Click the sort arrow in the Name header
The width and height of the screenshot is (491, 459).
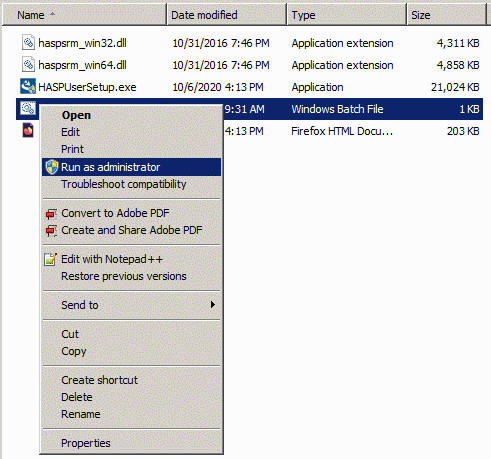(52, 14)
